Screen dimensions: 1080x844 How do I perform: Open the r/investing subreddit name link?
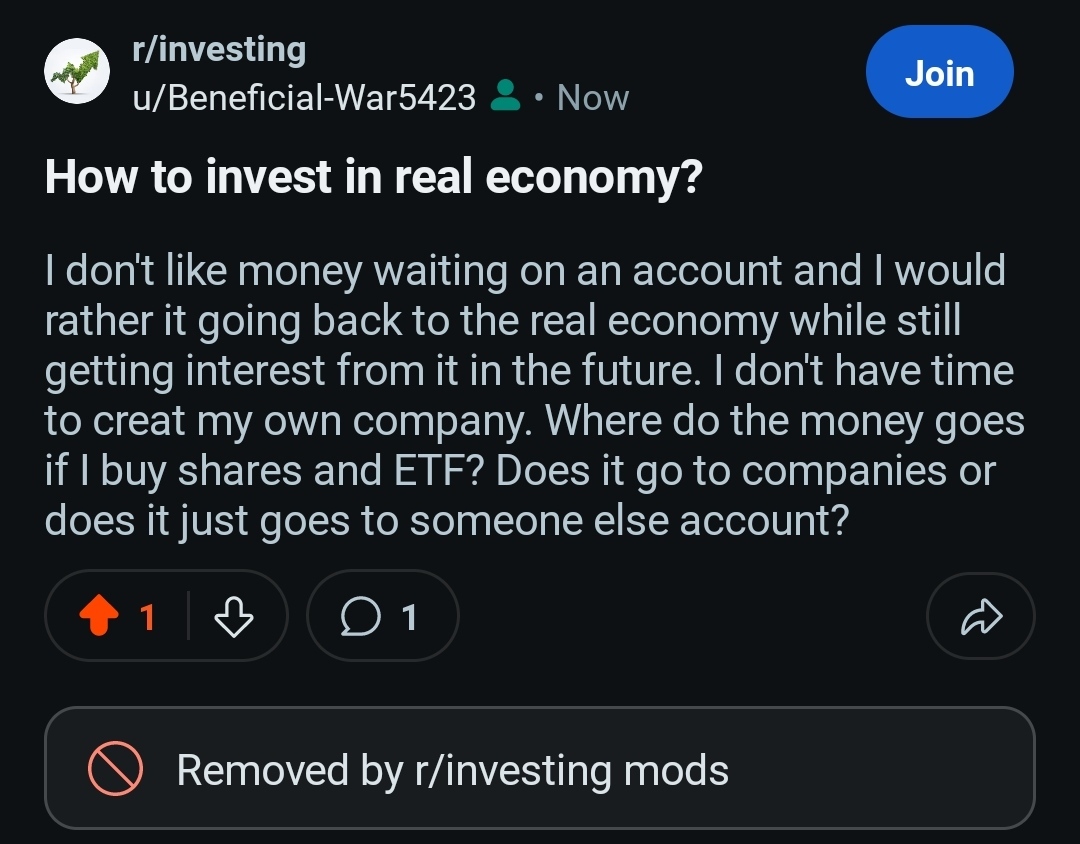[219, 49]
